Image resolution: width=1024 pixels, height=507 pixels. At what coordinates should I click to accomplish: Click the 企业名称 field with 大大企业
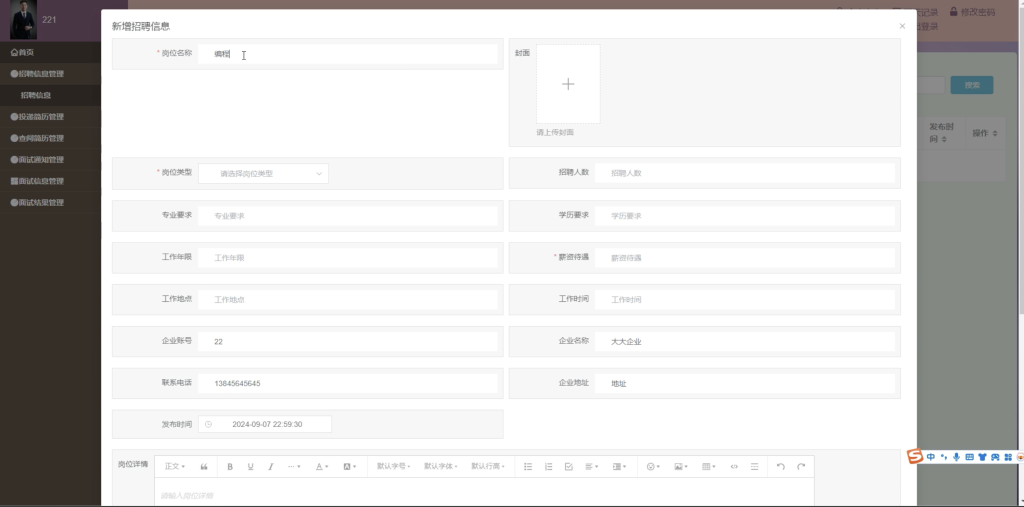click(744, 341)
